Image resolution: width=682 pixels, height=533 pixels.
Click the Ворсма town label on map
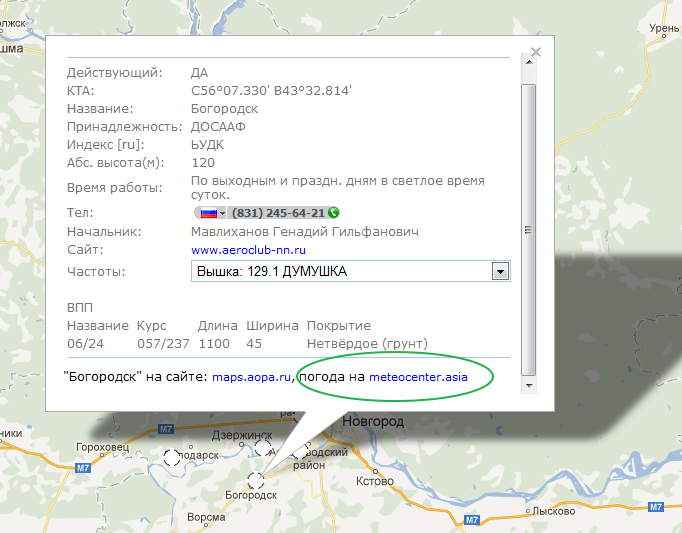(x=206, y=517)
